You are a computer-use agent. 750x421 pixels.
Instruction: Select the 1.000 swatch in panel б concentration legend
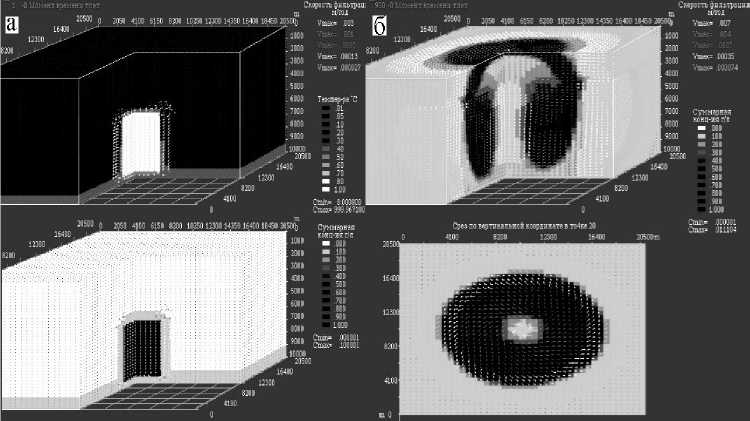pos(702,209)
